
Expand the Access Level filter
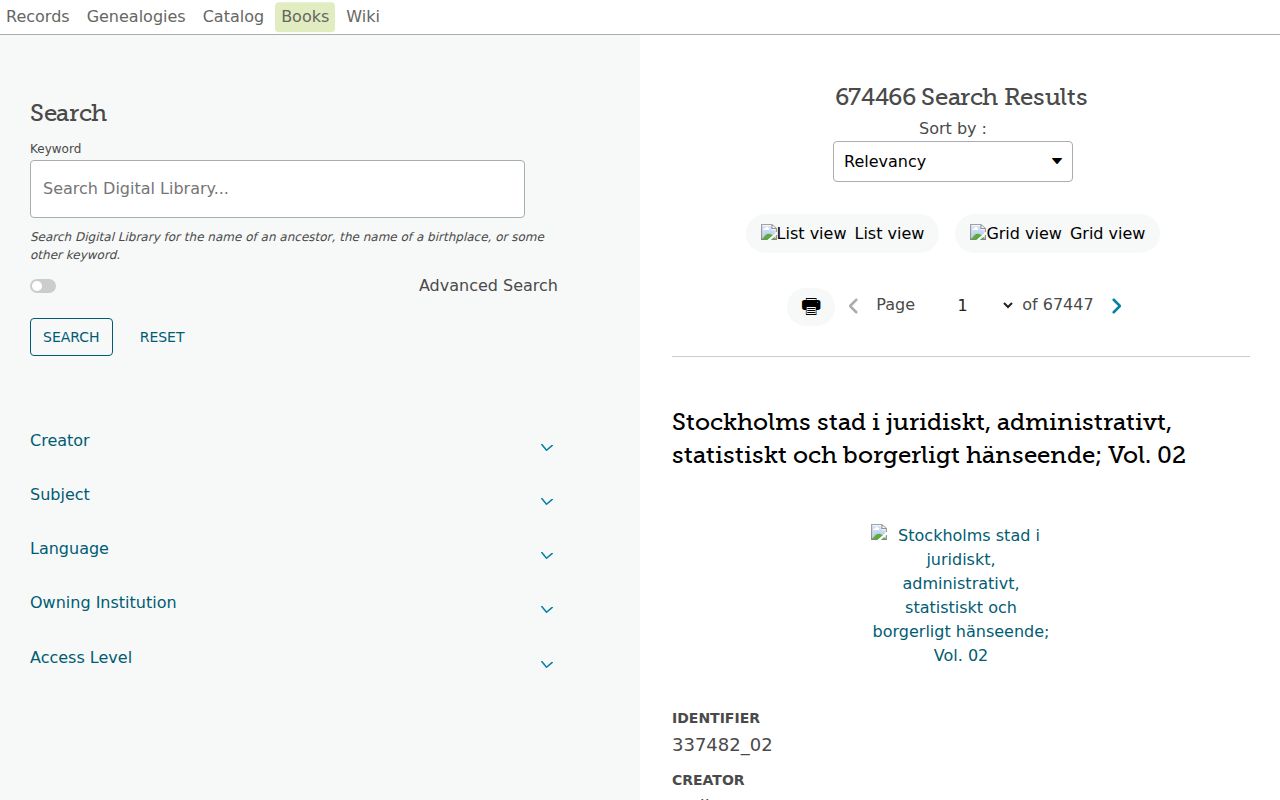coord(293,658)
